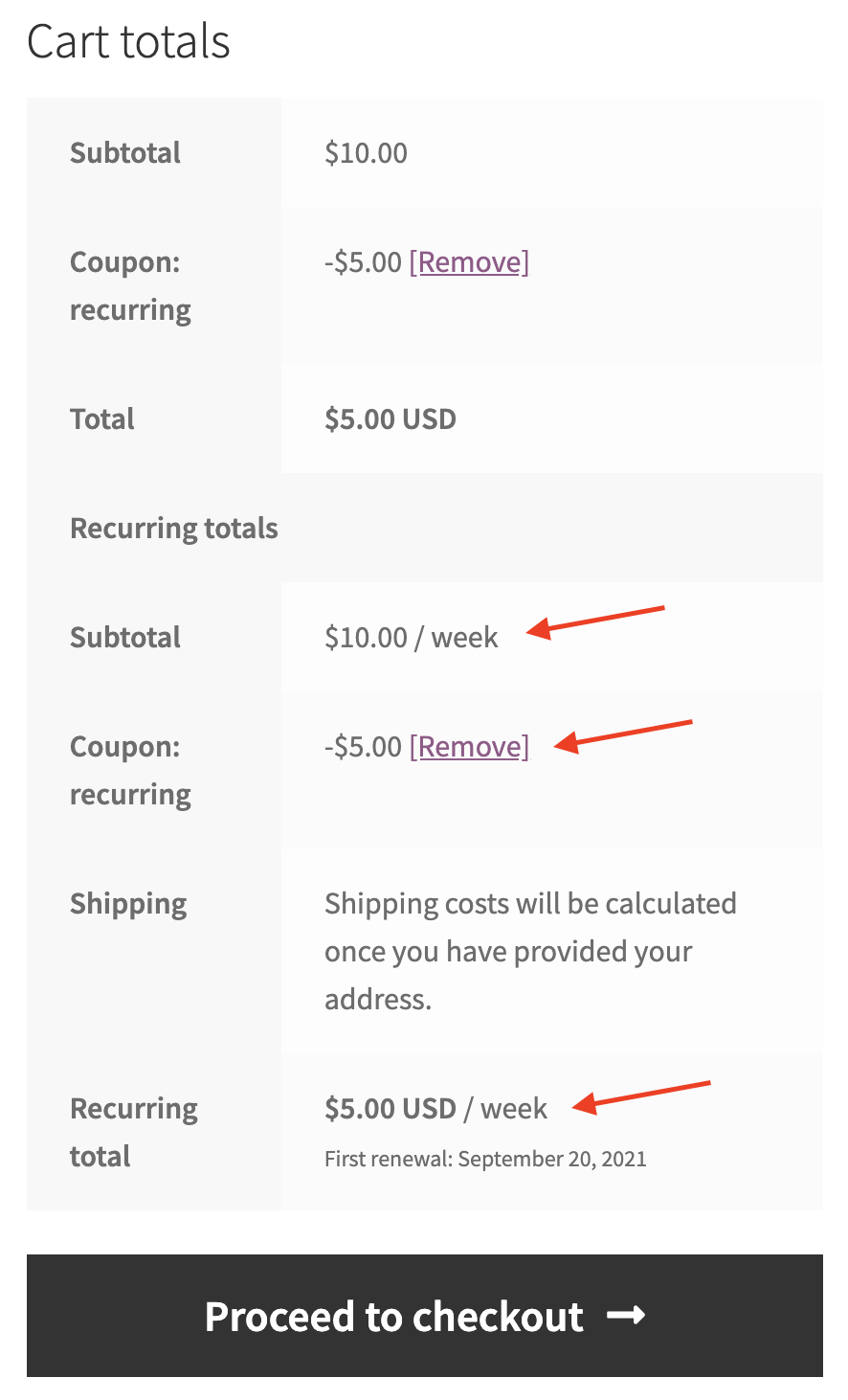Remove the coupon under Recurring totals

coord(469,747)
